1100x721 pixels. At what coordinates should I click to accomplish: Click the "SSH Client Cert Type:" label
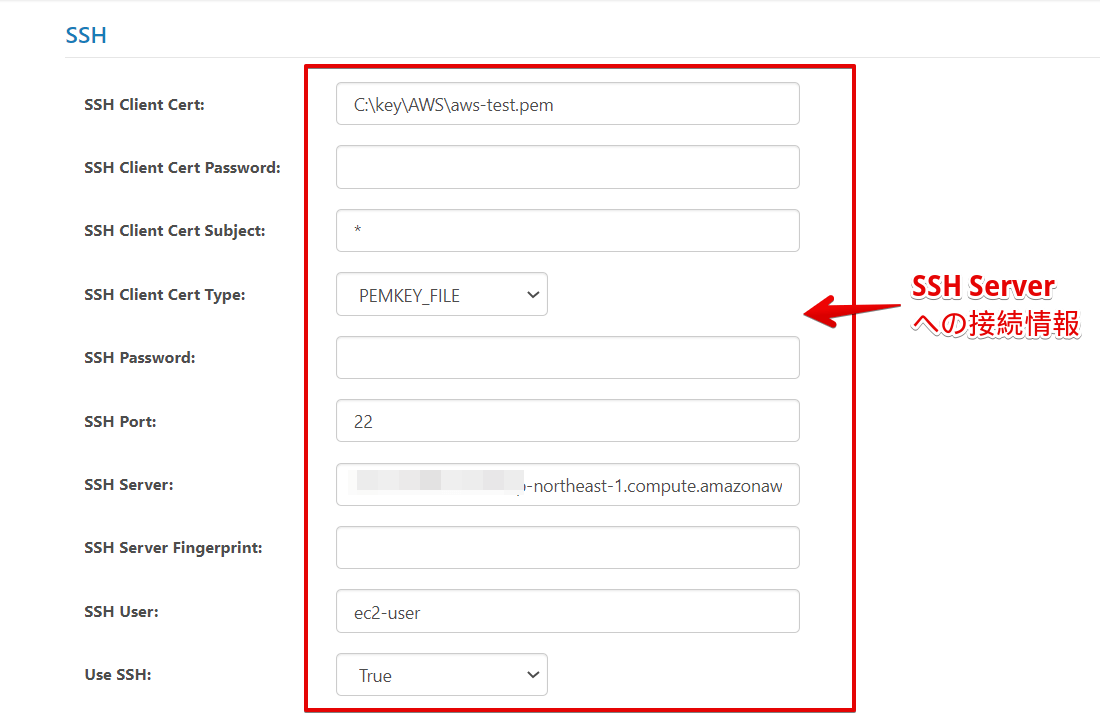pyautogui.click(x=164, y=295)
